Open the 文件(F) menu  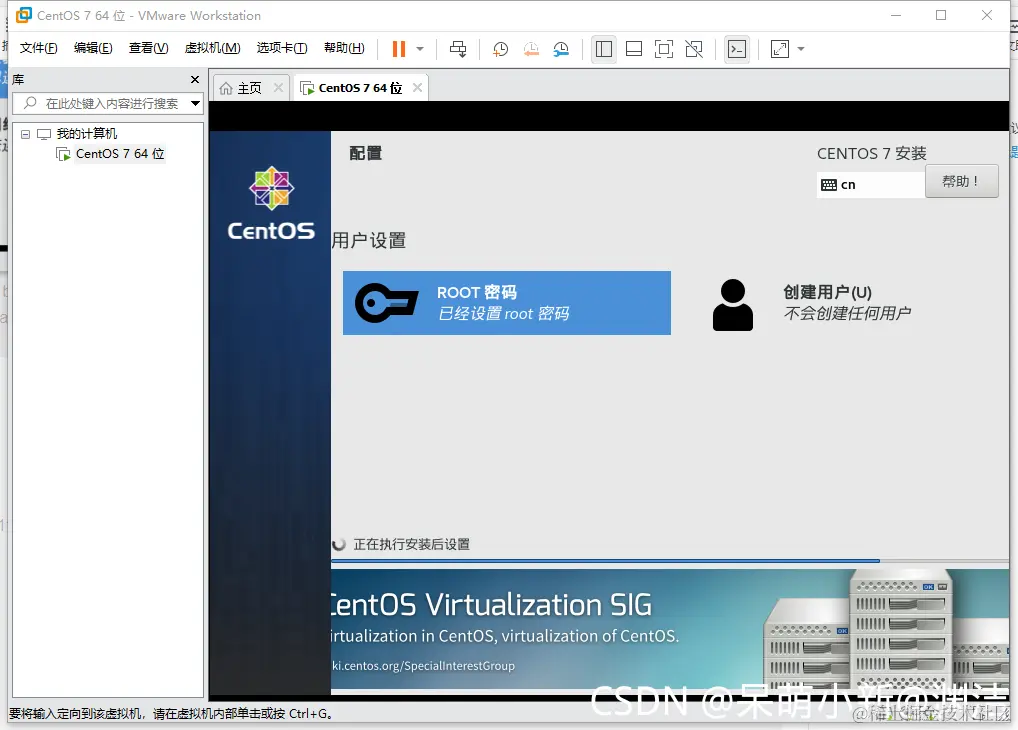tap(38, 48)
